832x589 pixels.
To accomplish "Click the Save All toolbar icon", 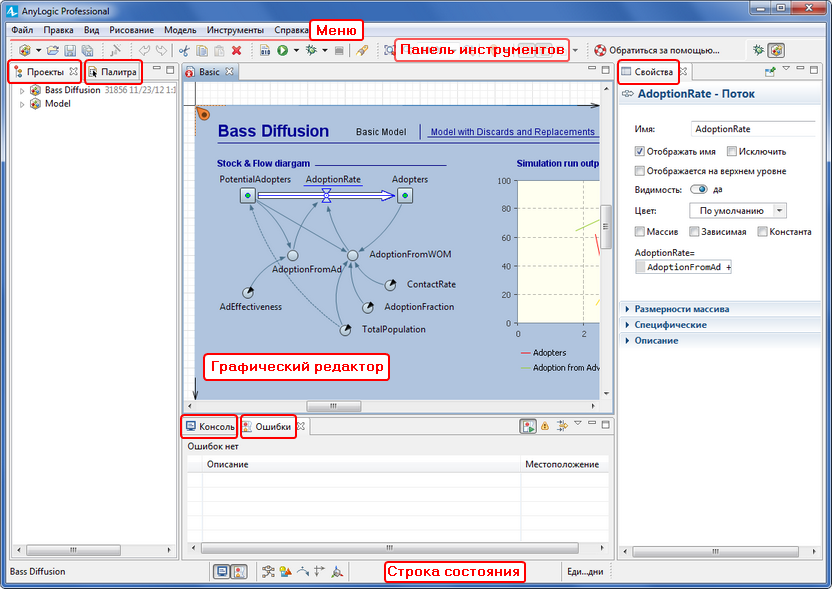I will click(x=87, y=50).
